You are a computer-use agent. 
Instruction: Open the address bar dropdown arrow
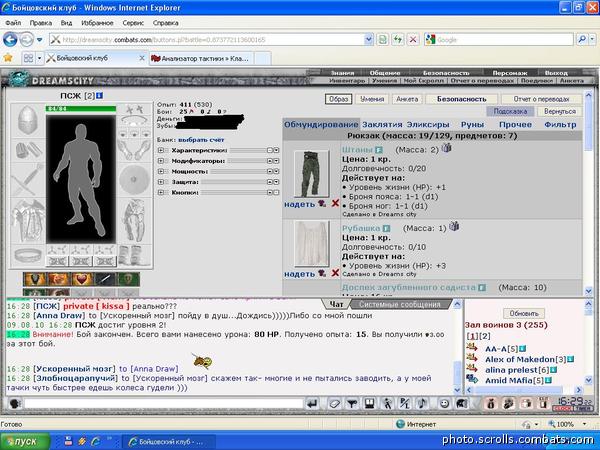tap(368, 39)
